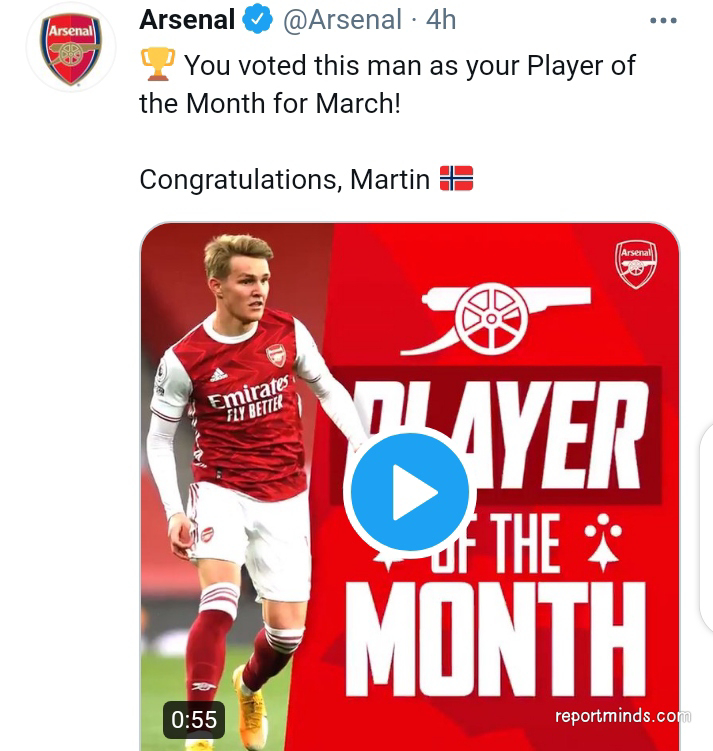Screen dimensions: 713x751
Task: Open the Arsenal profile avatar
Action: pos(70,46)
